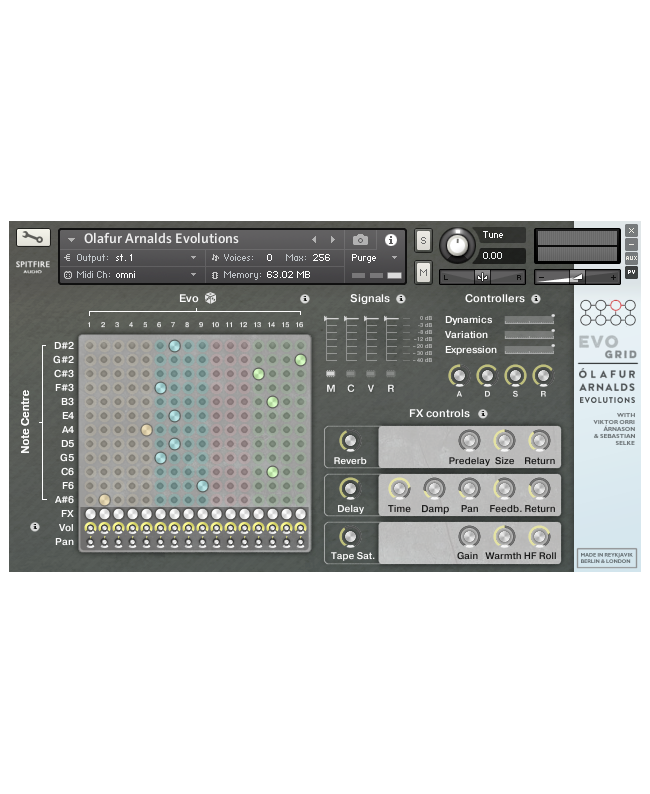Image resolution: width=650 pixels, height=794 pixels.
Task: Open FX controls info icon
Action: (483, 414)
